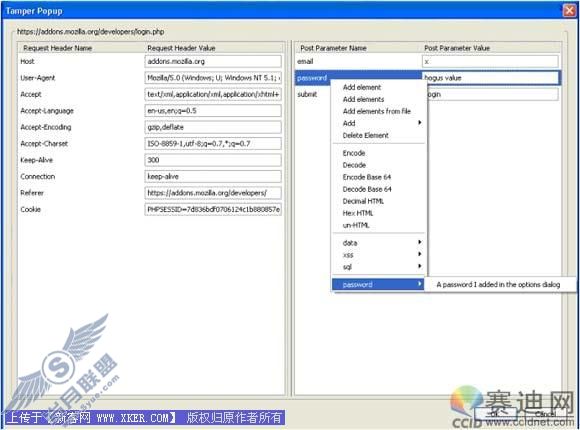Select the Encode menu entry
Viewport: 580px width, 430px height.
click(x=354, y=153)
